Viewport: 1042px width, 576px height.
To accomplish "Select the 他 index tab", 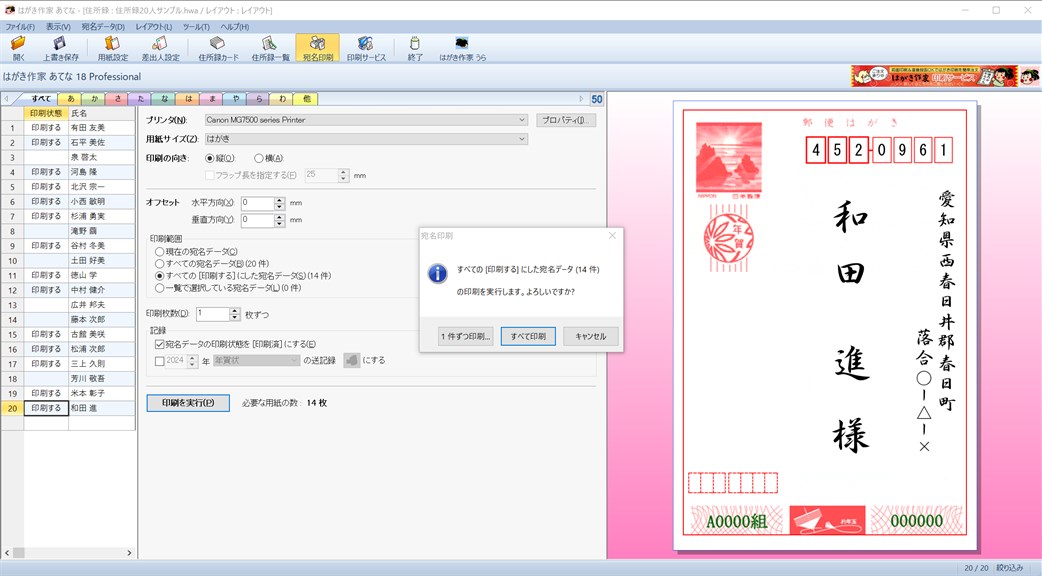I will [306, 99].
